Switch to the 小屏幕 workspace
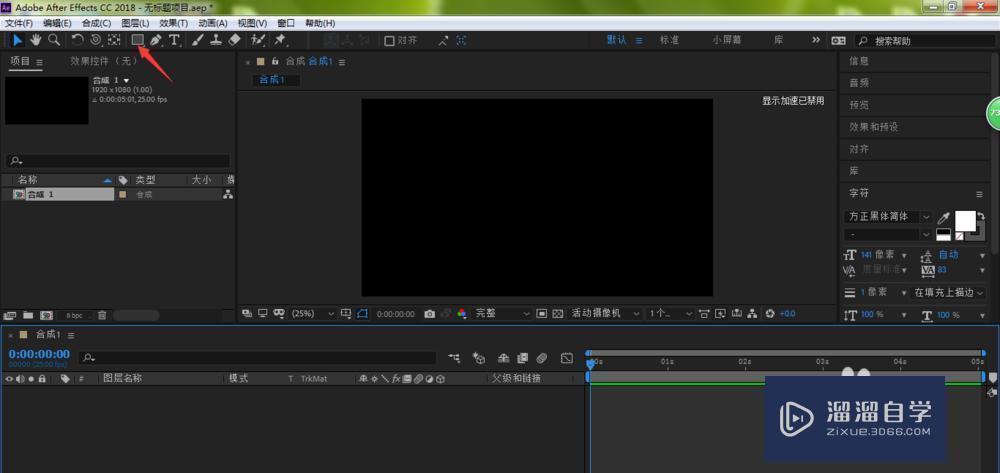The width and height of the screenshot is (1000, 473). click(x=727, y=40)
